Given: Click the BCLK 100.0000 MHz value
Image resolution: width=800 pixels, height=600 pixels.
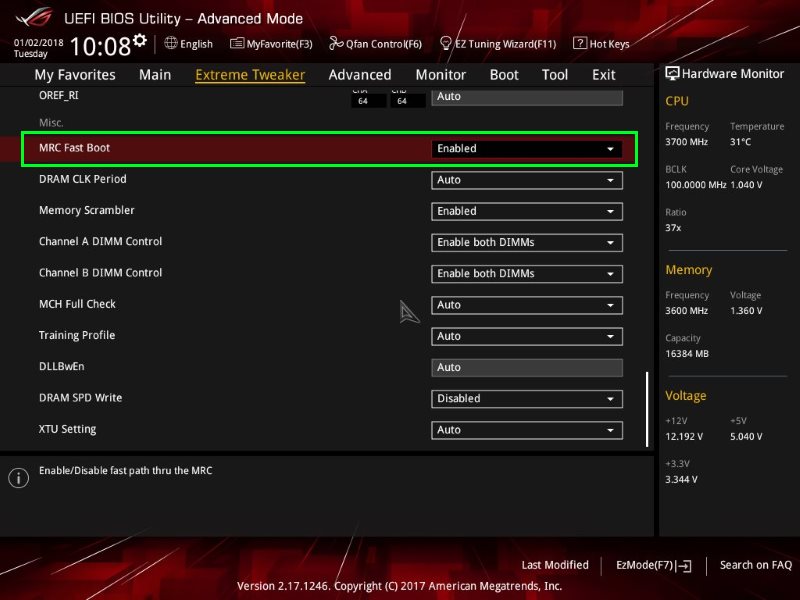Looking at the screenshot, I should click(x=695, y=185).
